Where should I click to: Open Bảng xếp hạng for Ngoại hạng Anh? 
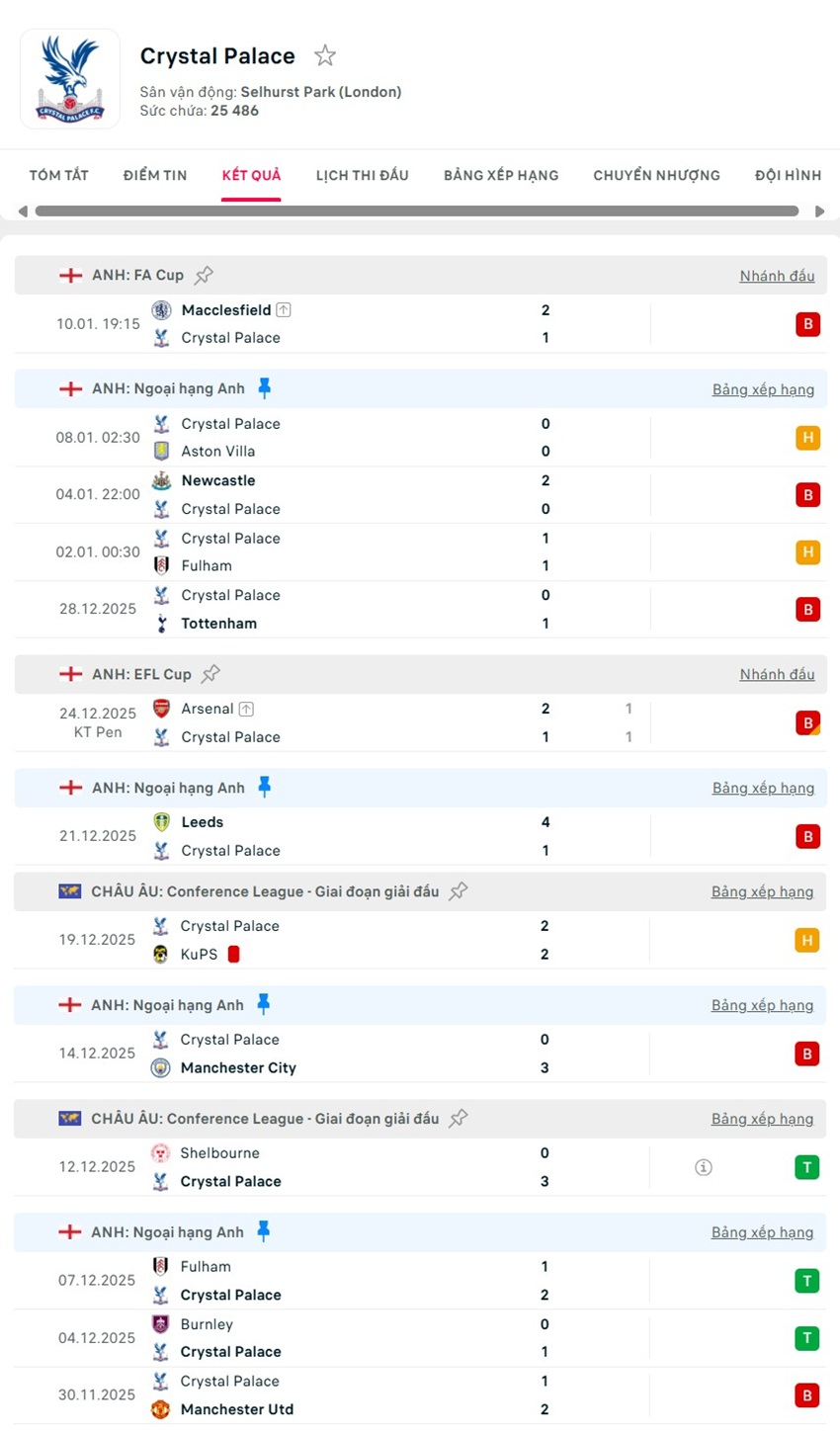click(763, 388)
